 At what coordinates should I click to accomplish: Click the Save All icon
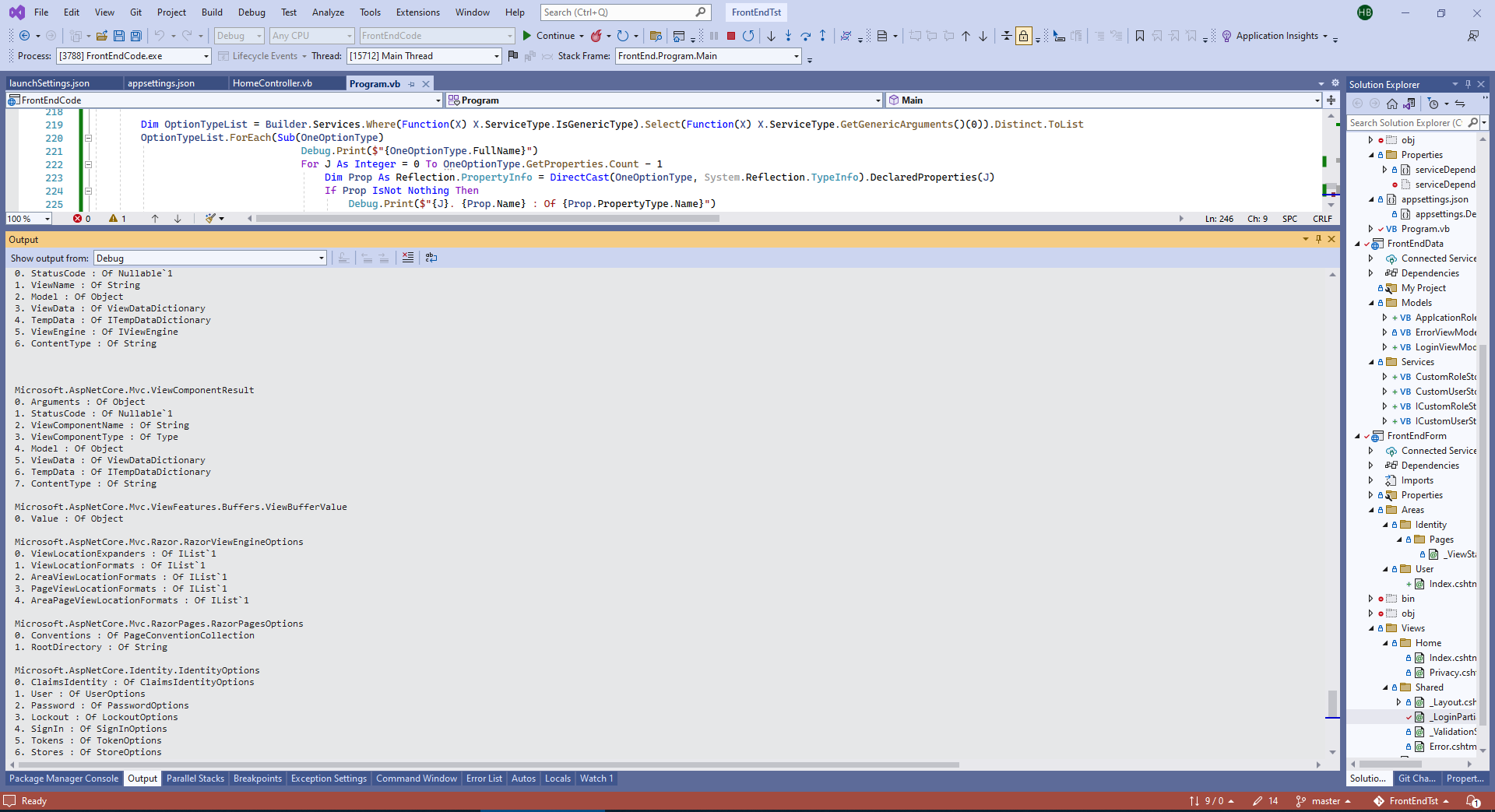pyautogui.click(x=136, y=36)
